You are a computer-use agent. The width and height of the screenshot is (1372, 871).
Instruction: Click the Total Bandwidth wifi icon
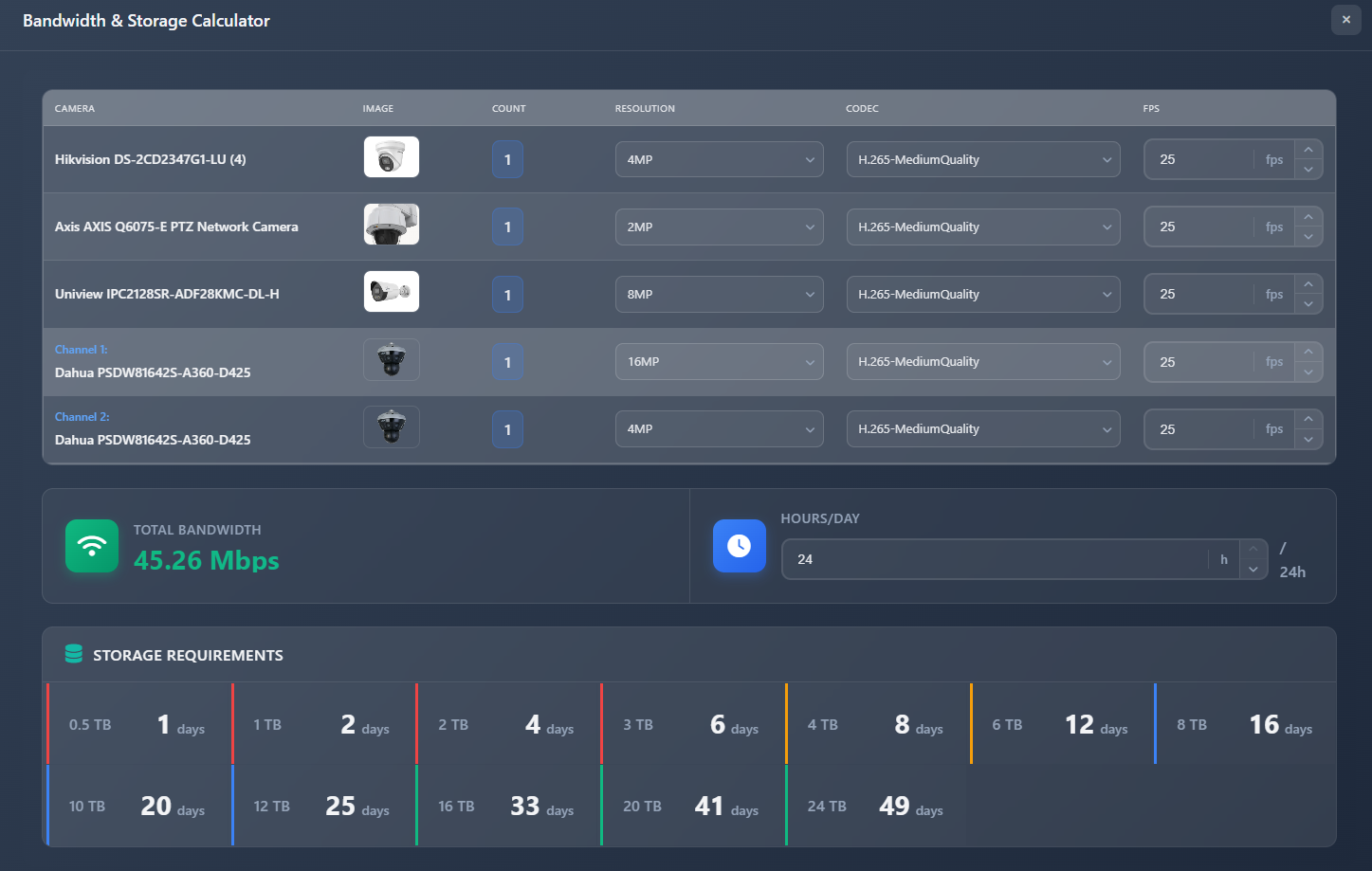(91, 546)
